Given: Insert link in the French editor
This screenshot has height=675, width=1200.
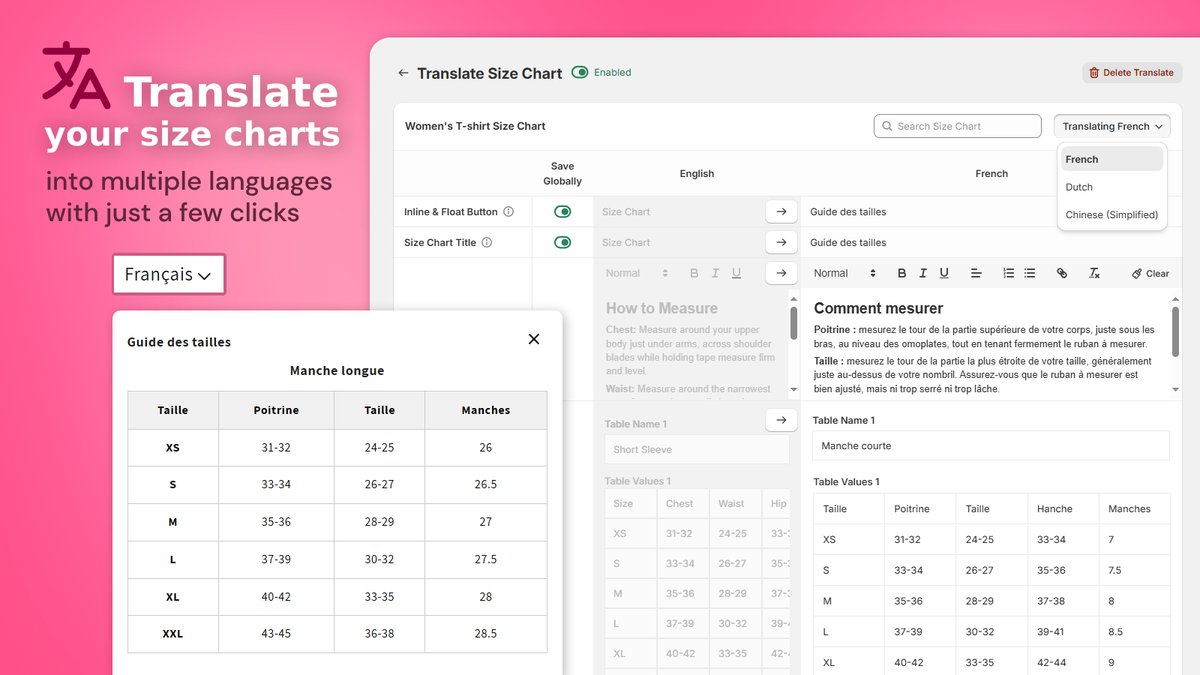Looking at the screenshot, I should coord(1062,273).
